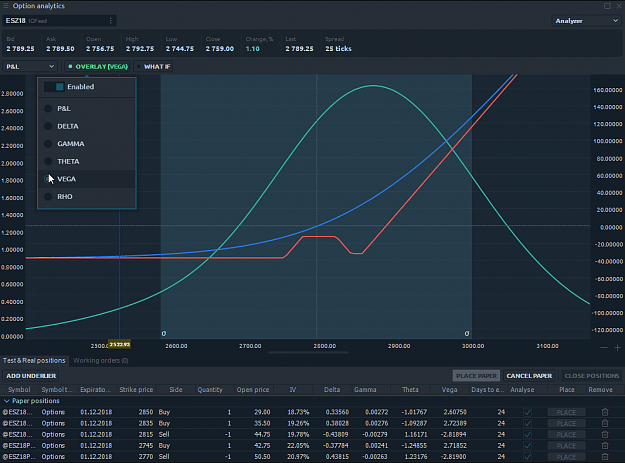Image resolution: width=625 pixels, height=463 pixels.
Task: Click the 18.73% IV cell
Action: 298,412
